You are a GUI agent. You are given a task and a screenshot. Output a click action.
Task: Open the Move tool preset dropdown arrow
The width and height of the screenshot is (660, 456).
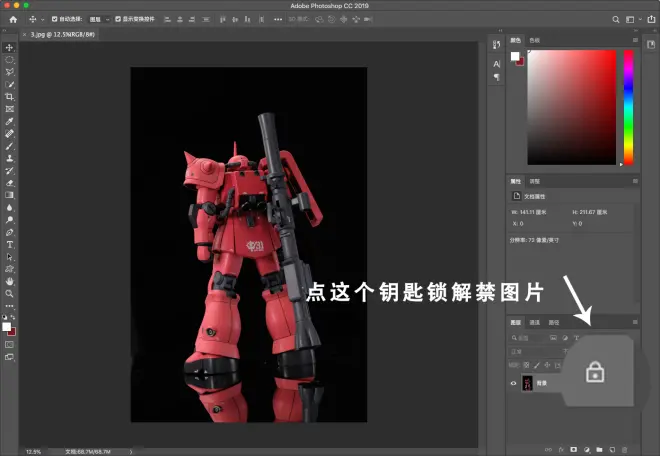point(43,20)
